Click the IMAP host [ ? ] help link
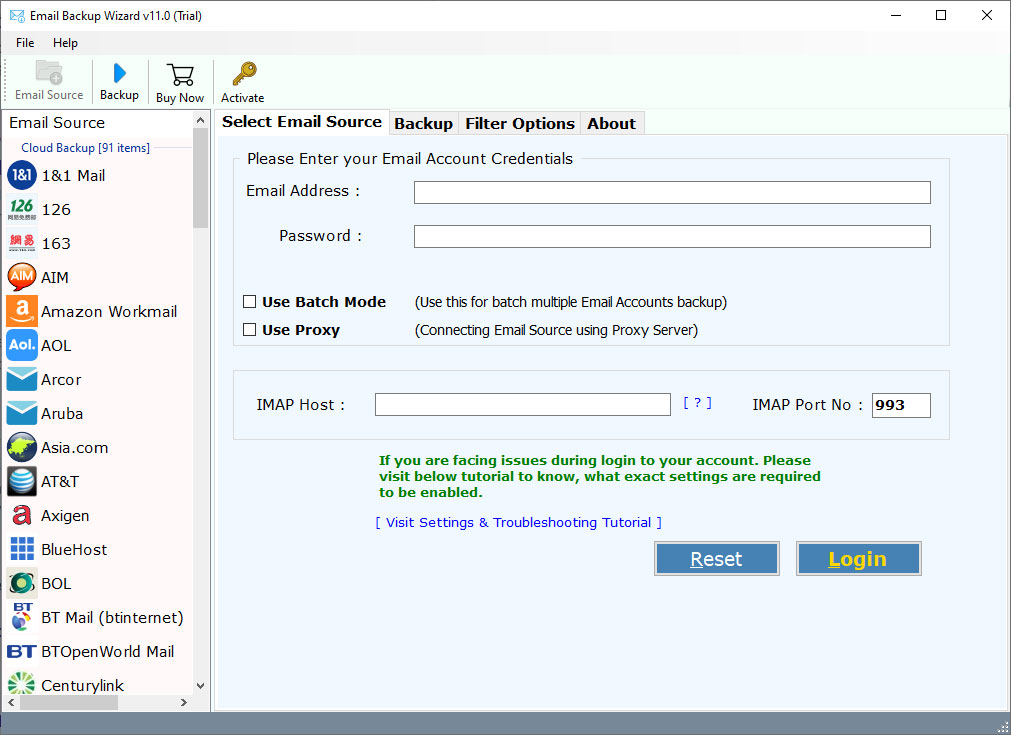Image resolution: width=1011 pixels, height=735 pixels. 698,404
